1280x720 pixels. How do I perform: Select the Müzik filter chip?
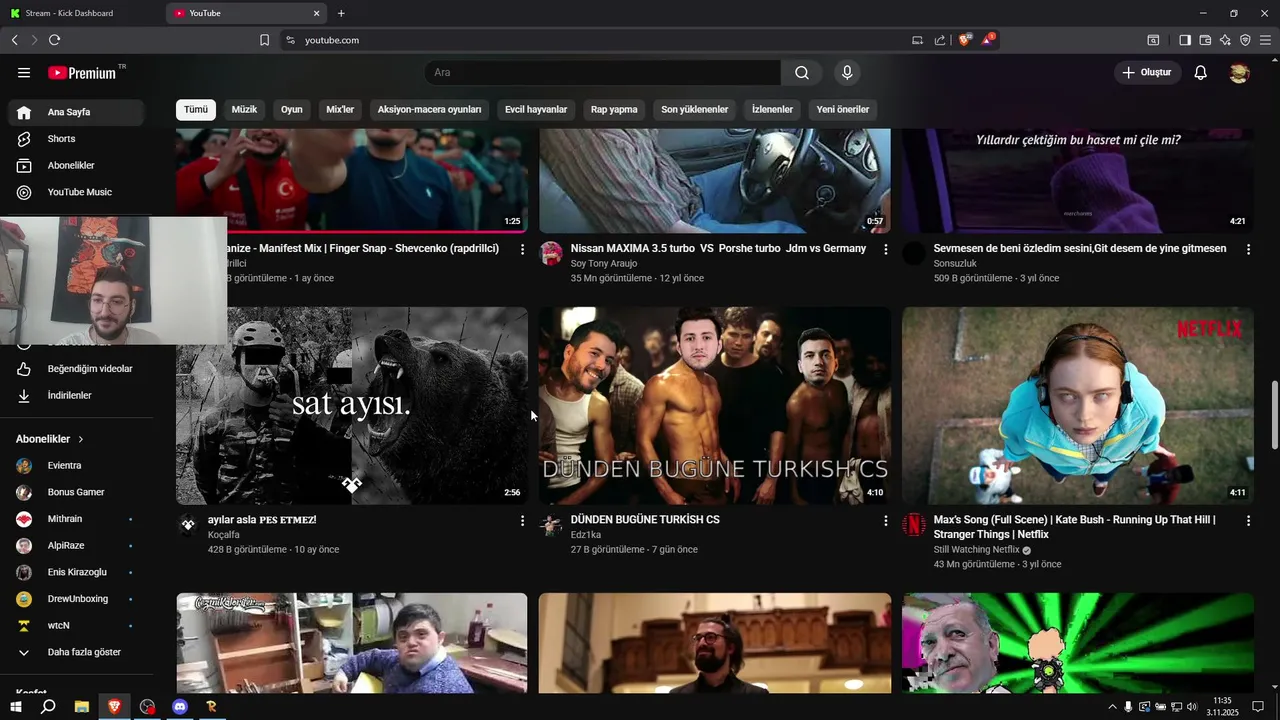[245, 110]
